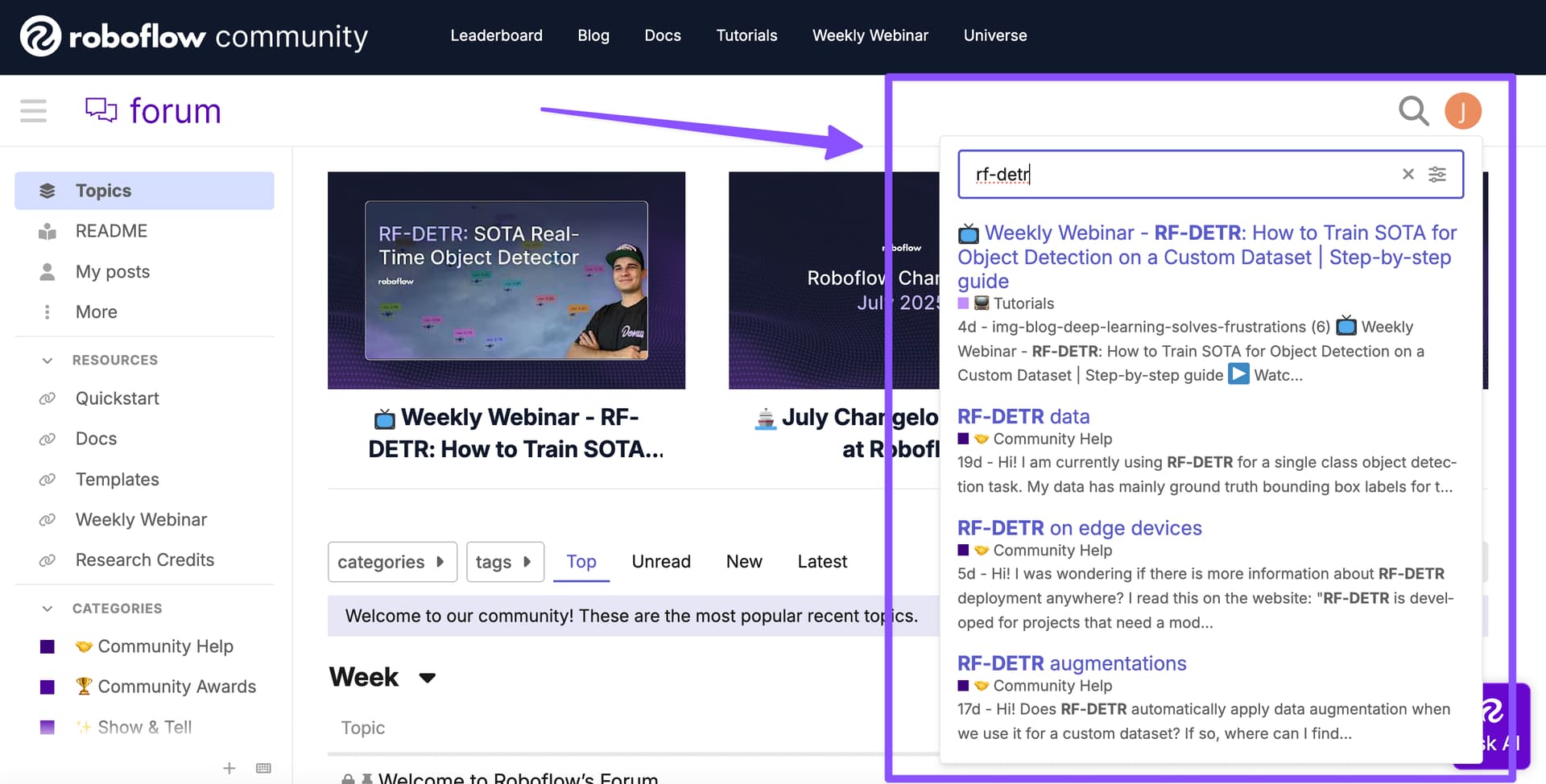Open the hamburger sidebar toggle
Screen dimensions: 1546x784
(x=33, y=110)
